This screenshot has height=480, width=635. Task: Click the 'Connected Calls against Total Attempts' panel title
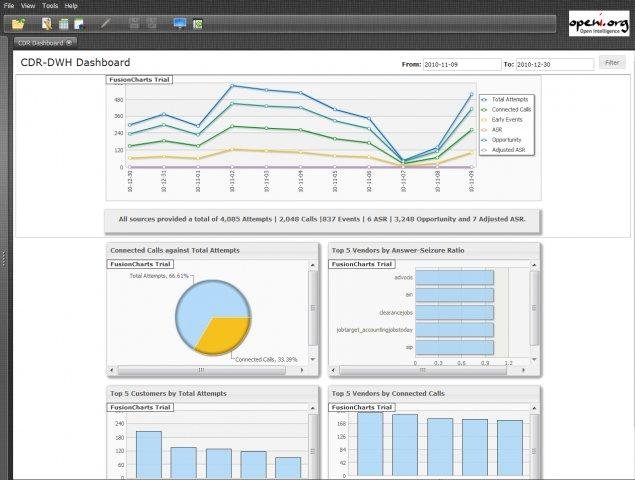175,251
